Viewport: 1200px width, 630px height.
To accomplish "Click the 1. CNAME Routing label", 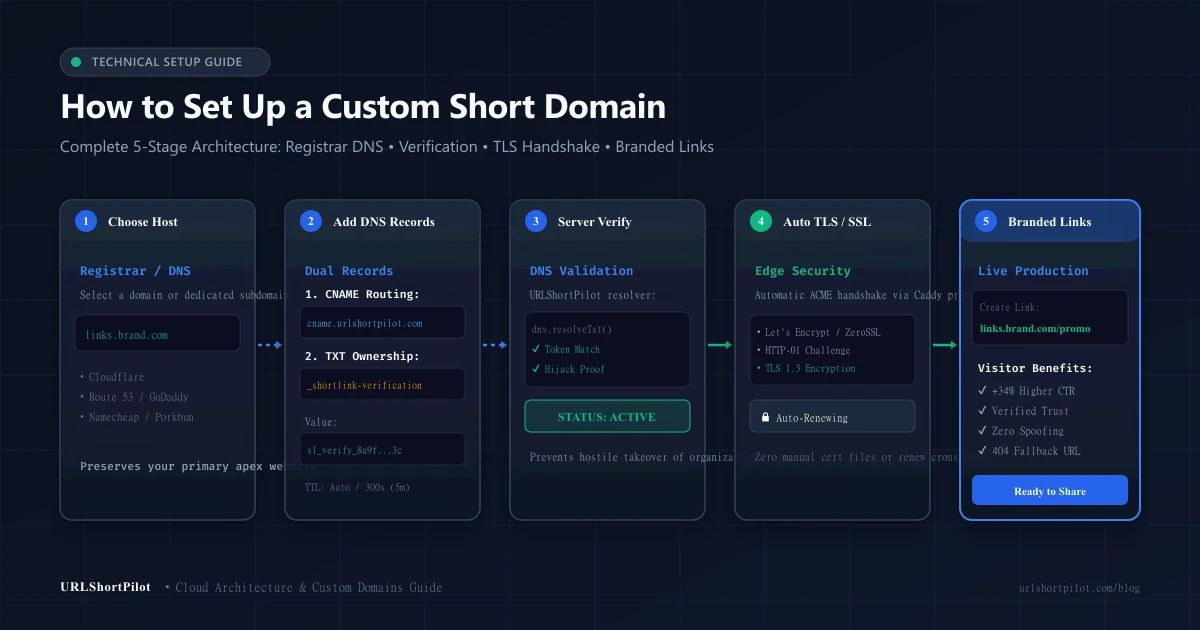I will [363, 294].
